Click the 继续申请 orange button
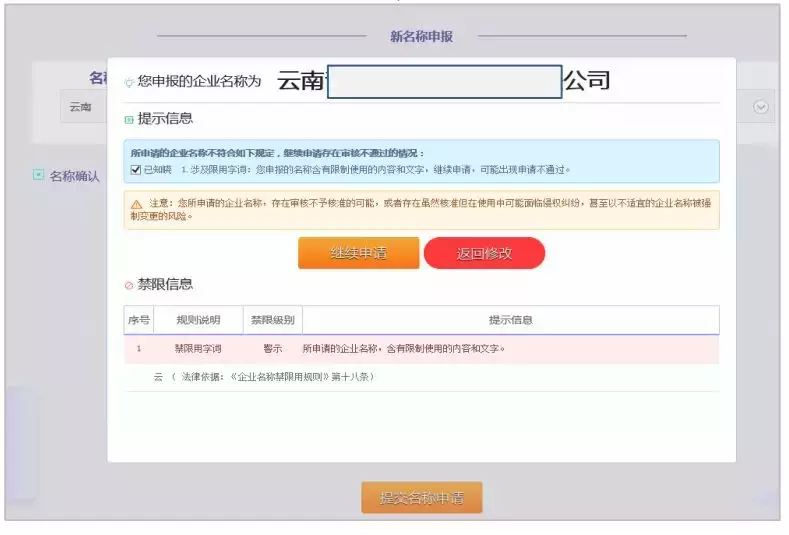This screenshot has height=535, width=789. click(x=358, y=253)
